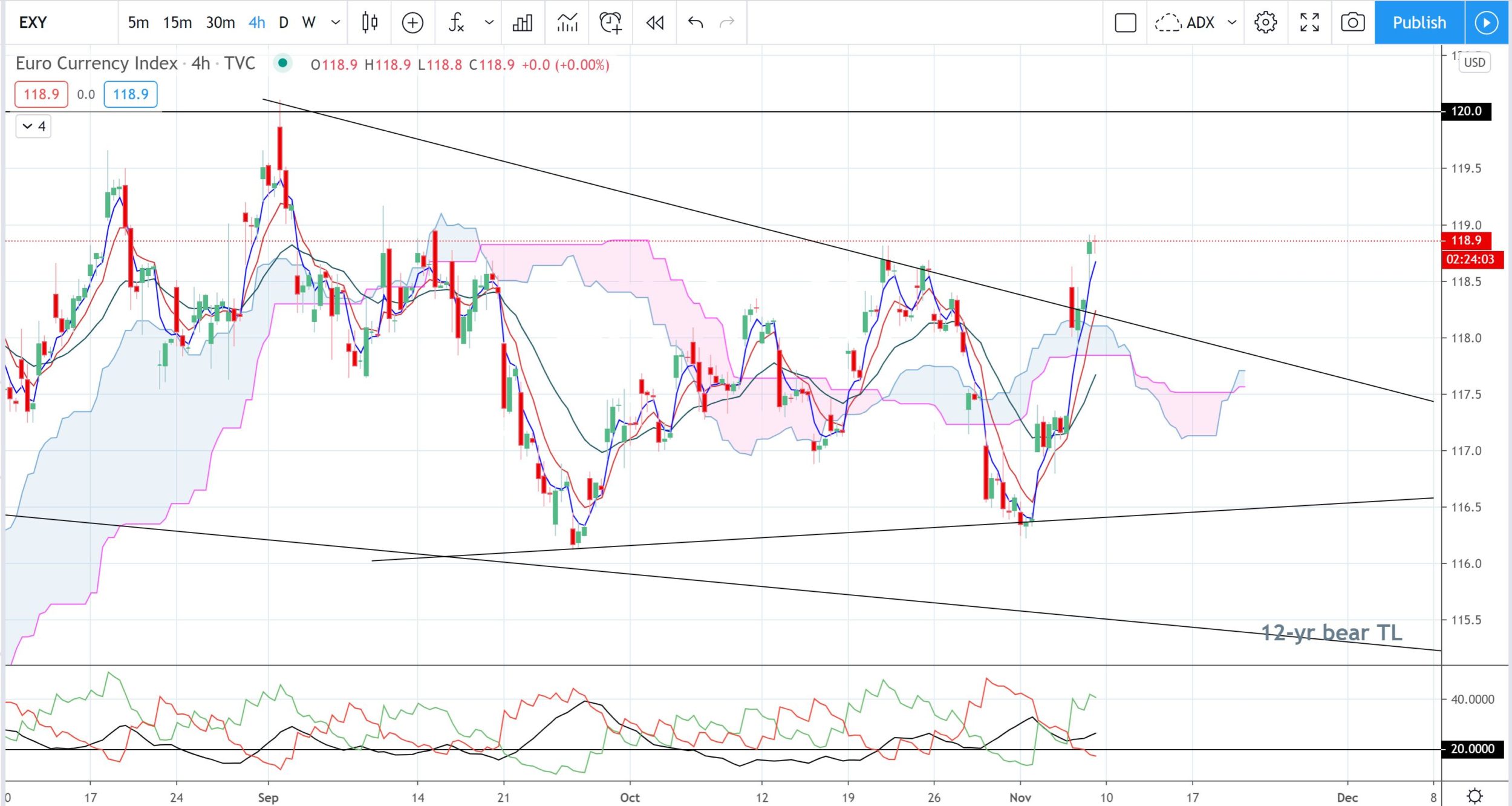Click the 40.0000 ADX scale label

tap(1472, 700)
